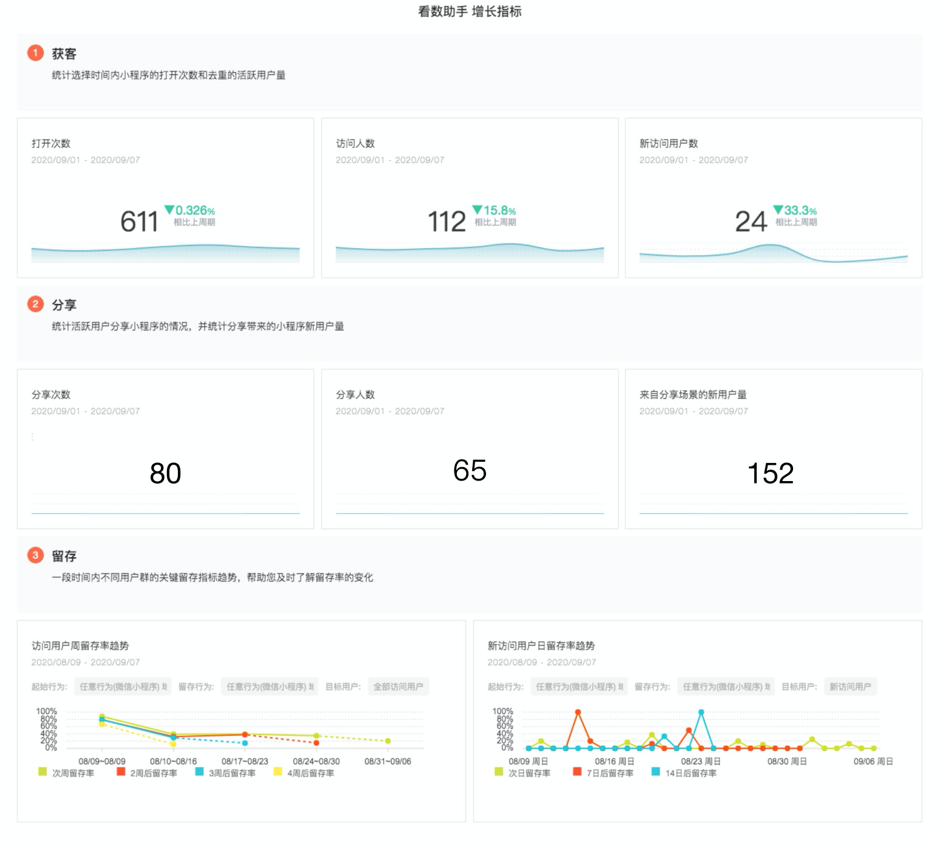Screen dimensions: 939x841
Task: Open the 新访问用户数 metric card
Action: tap(773, 197)
